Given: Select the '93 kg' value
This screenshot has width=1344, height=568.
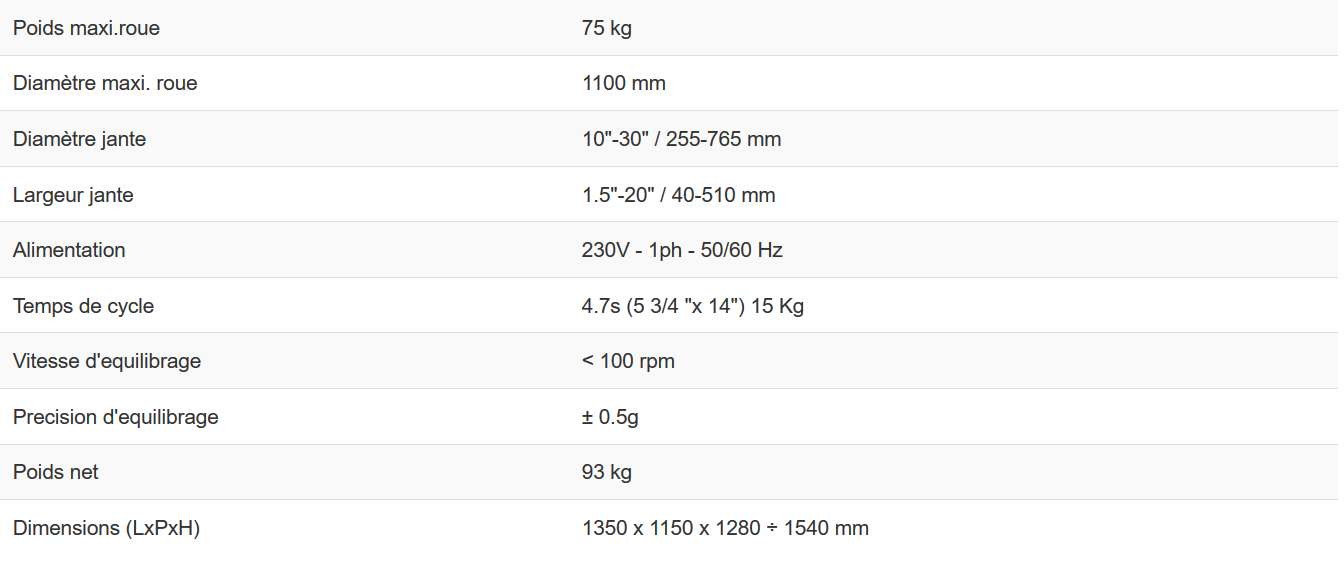Looking at the screenshot, I should pos(606,472).
